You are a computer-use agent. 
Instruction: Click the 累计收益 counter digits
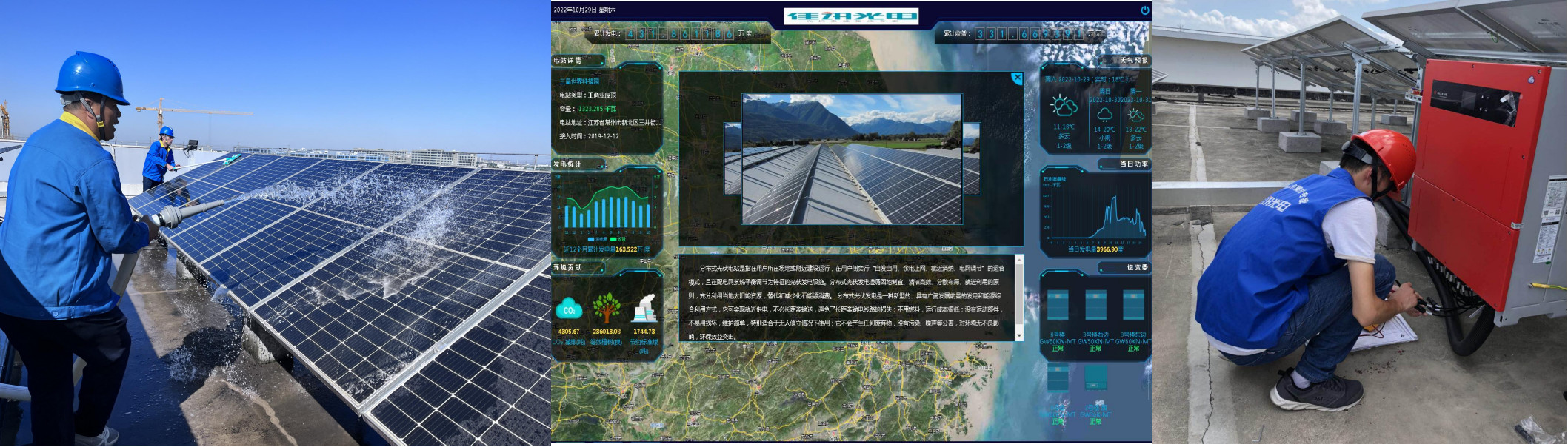(x=1029, y=34)
